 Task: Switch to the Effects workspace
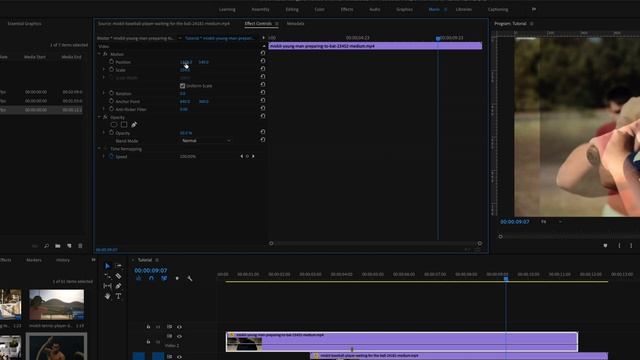pyautogui.click(x=347, y=9)
